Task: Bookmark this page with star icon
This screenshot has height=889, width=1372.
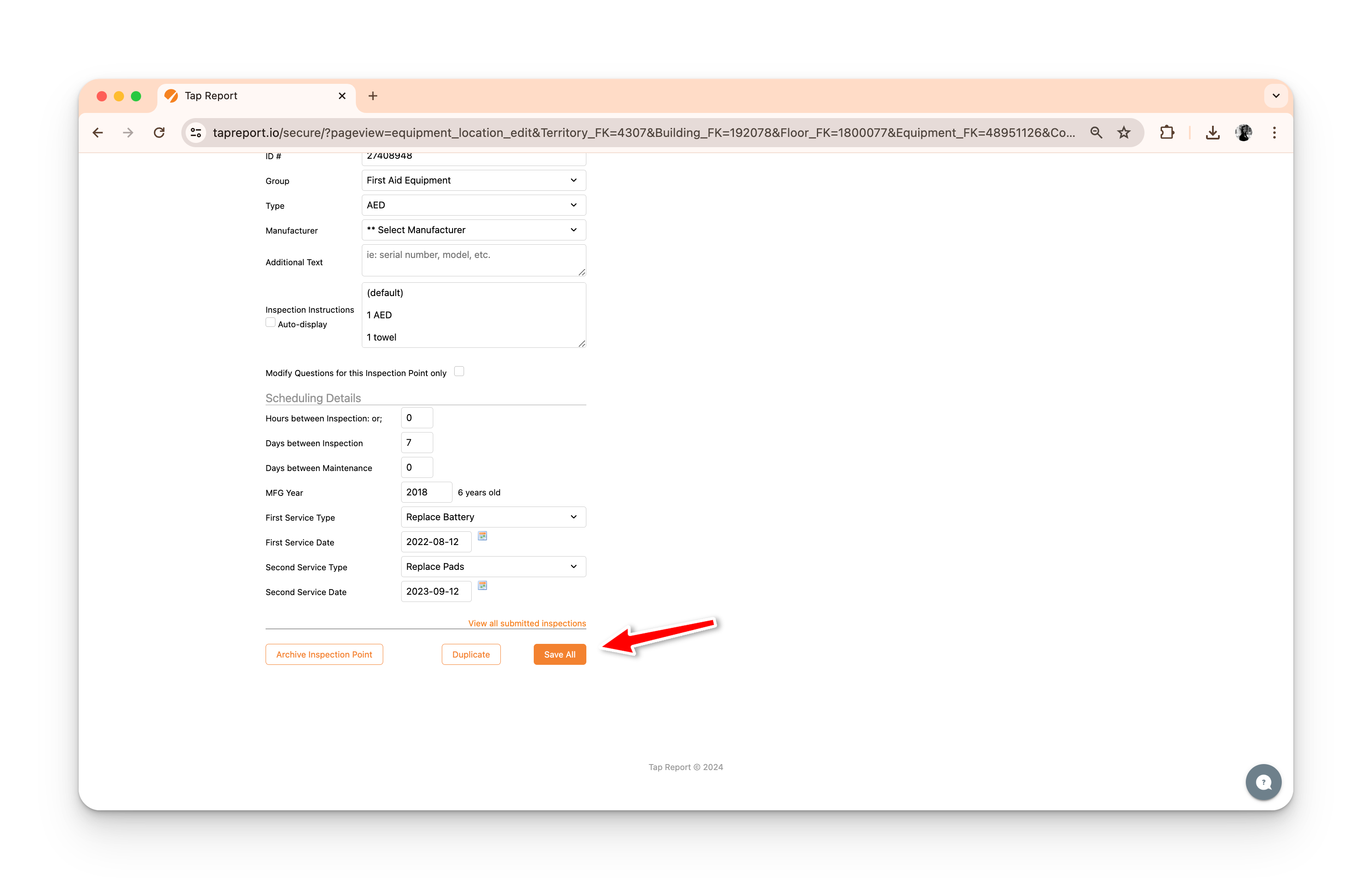Action: tap(1124, 133)
